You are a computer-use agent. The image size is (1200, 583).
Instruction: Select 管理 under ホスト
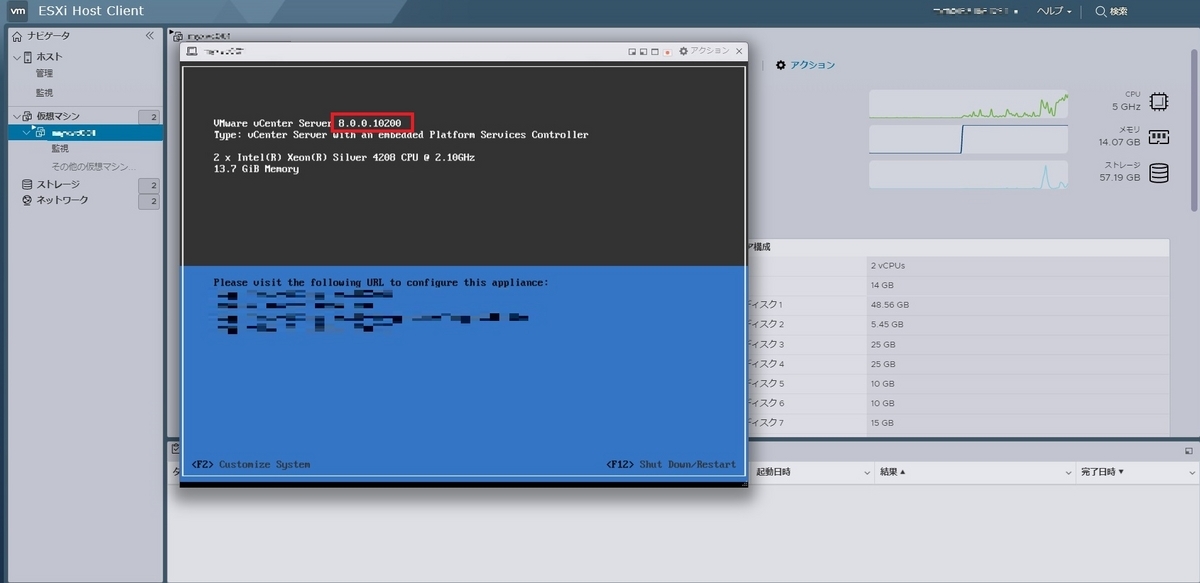pyautogui.click(x=45, y=73)
